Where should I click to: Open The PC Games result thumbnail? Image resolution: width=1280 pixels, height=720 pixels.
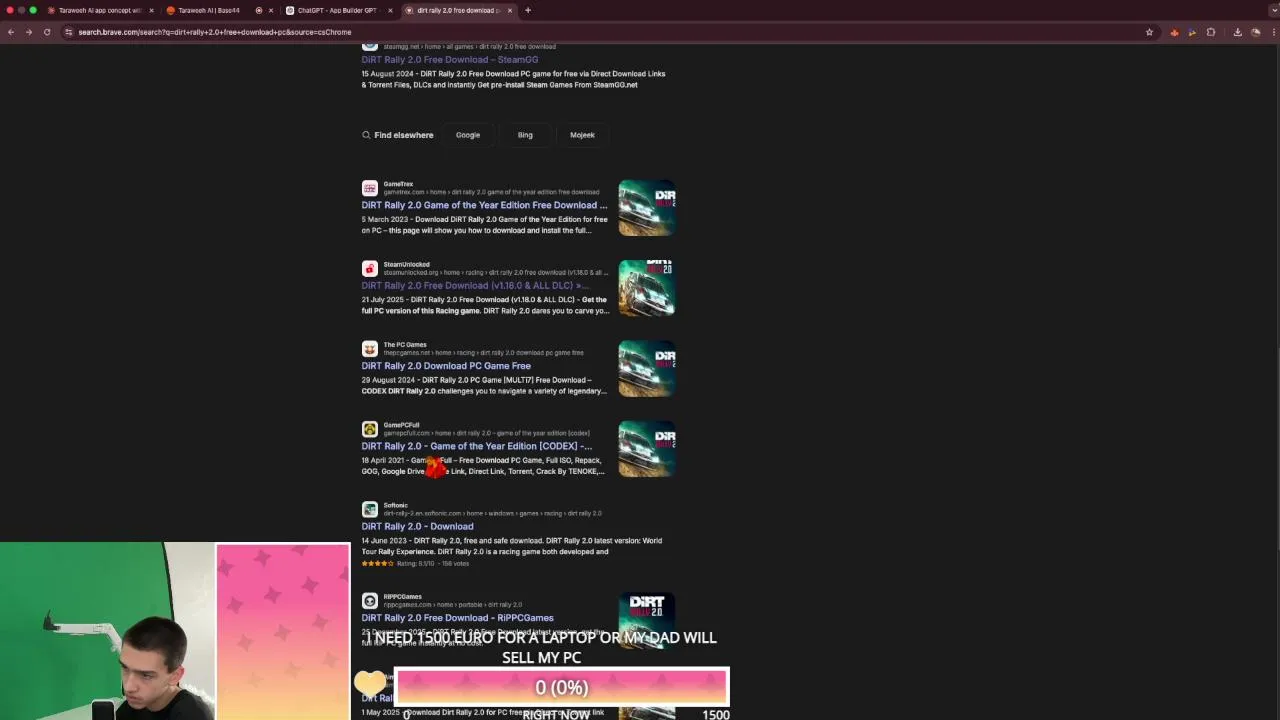pos(647,368)
